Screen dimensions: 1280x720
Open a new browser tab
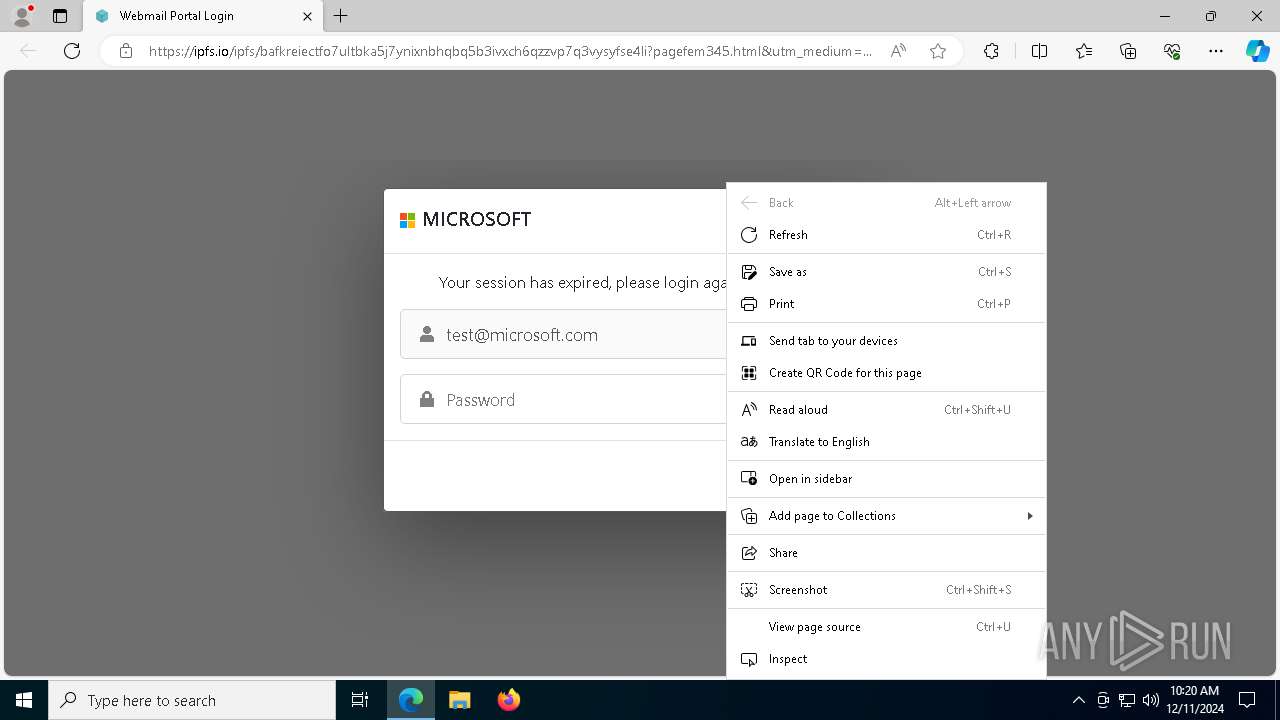tap(341, 16)
